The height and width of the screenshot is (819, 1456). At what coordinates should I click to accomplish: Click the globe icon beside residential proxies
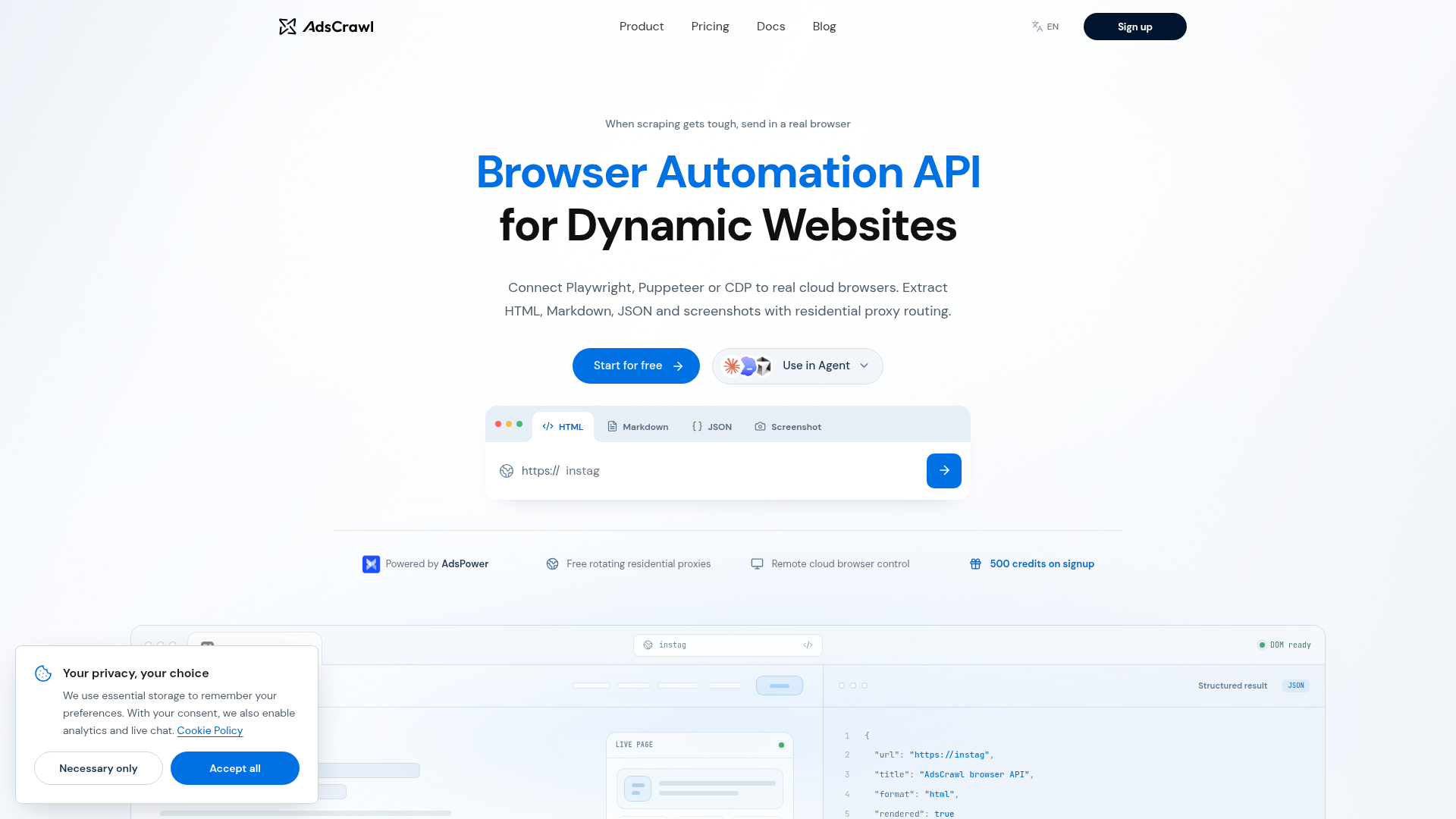(x=552, y=564)
